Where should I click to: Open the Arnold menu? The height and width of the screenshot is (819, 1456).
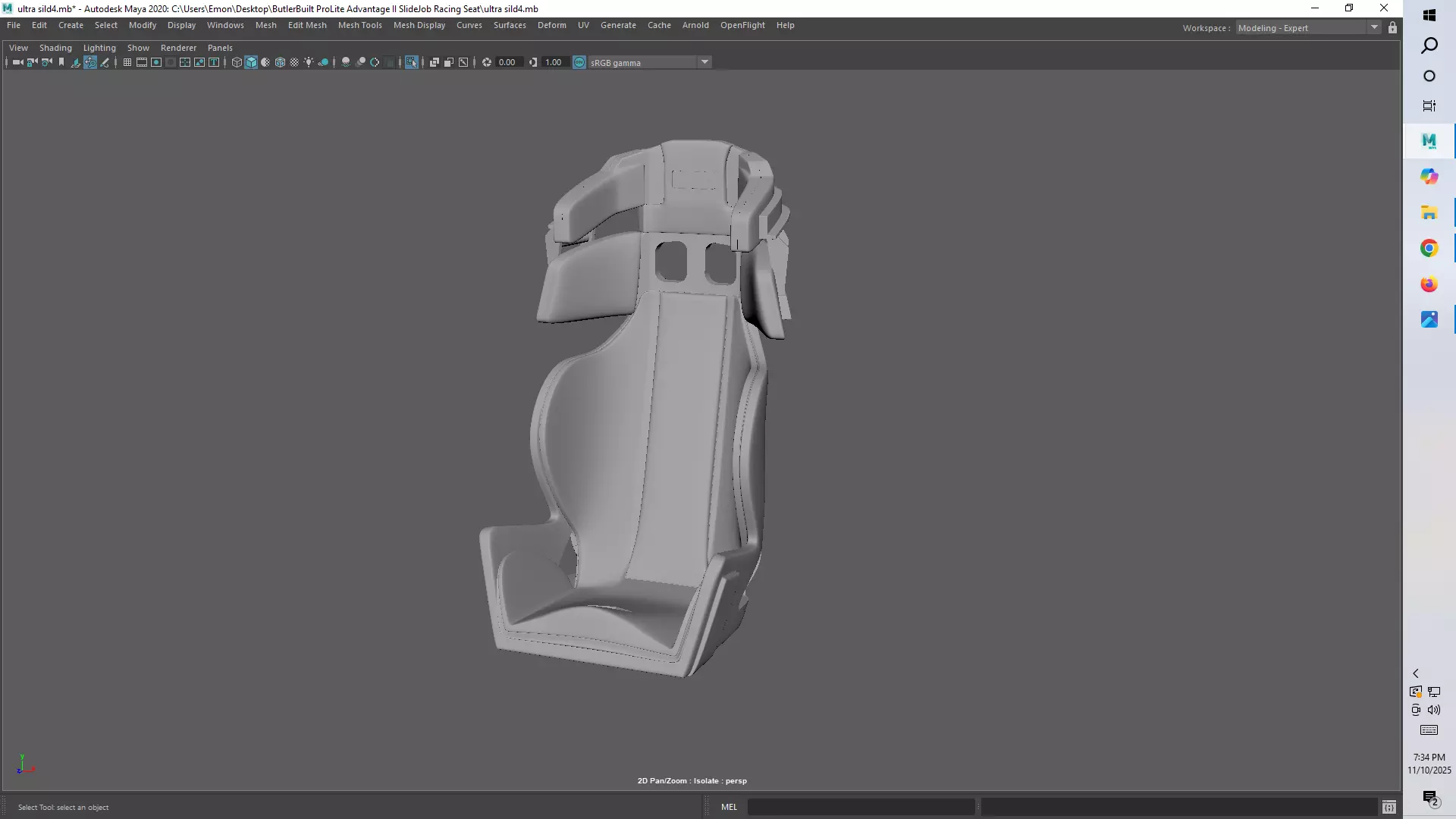[695, 25]
